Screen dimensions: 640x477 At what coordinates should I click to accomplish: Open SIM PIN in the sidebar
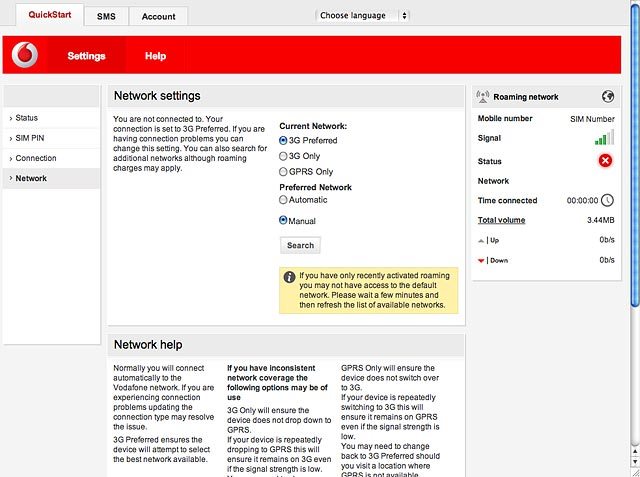[51, 138]
